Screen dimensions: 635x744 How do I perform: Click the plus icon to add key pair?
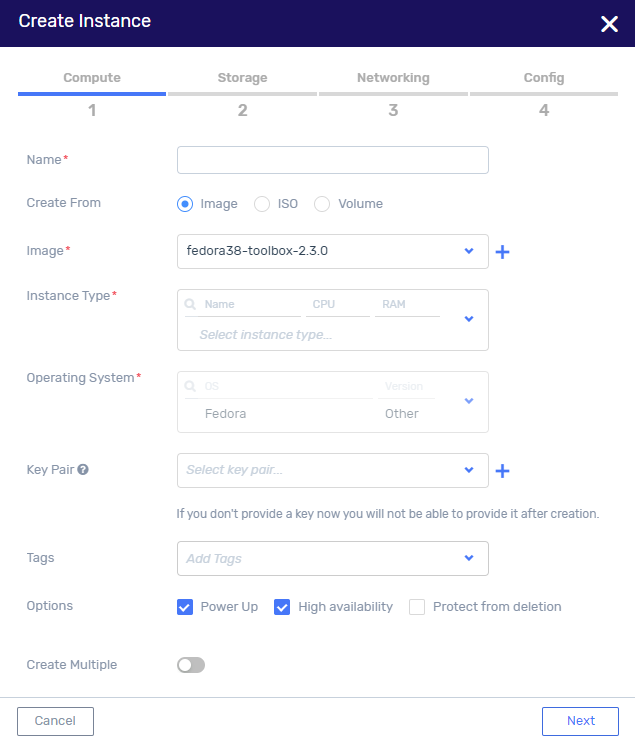click(502, 471)
